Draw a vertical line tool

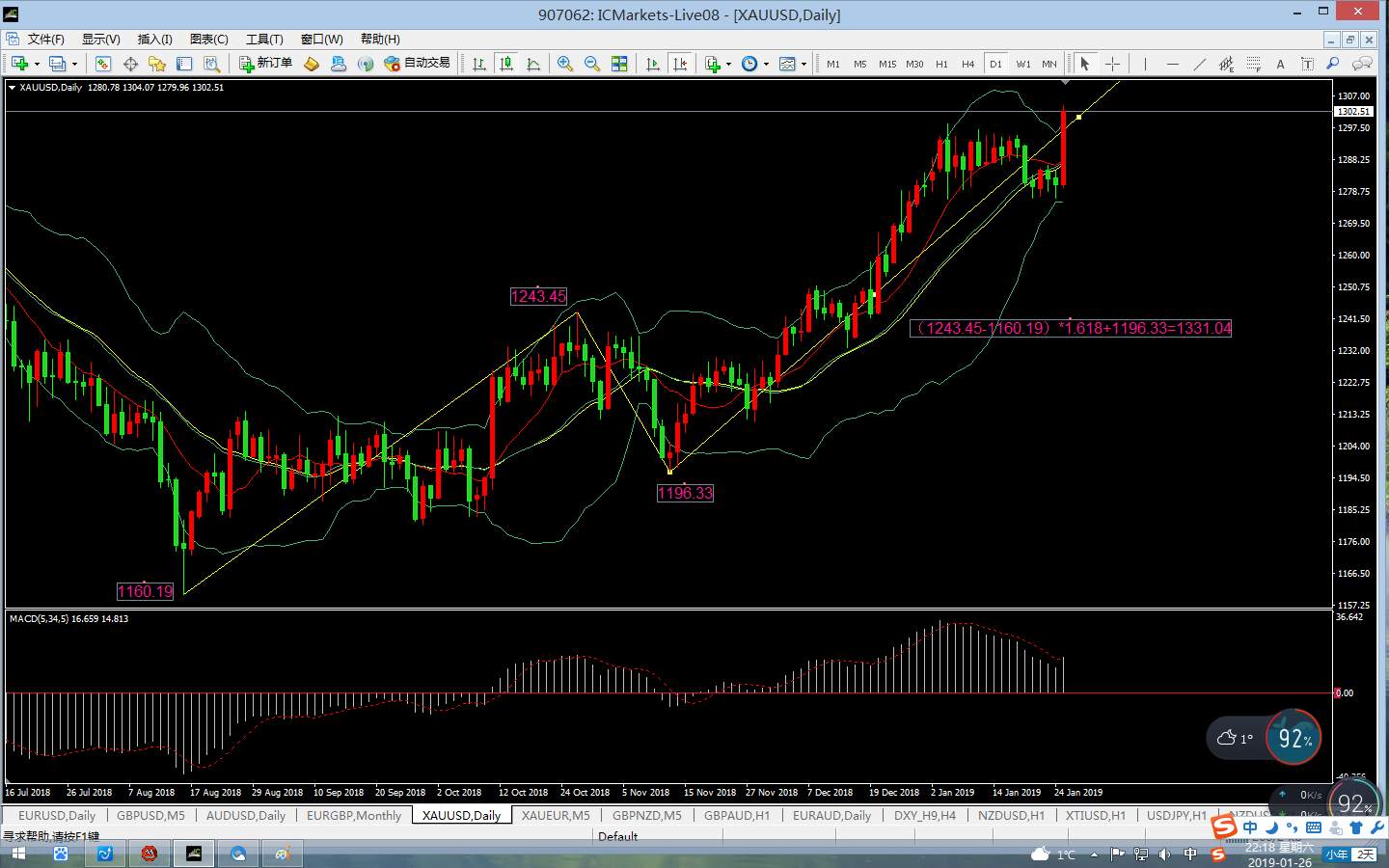click(1145, 64)
